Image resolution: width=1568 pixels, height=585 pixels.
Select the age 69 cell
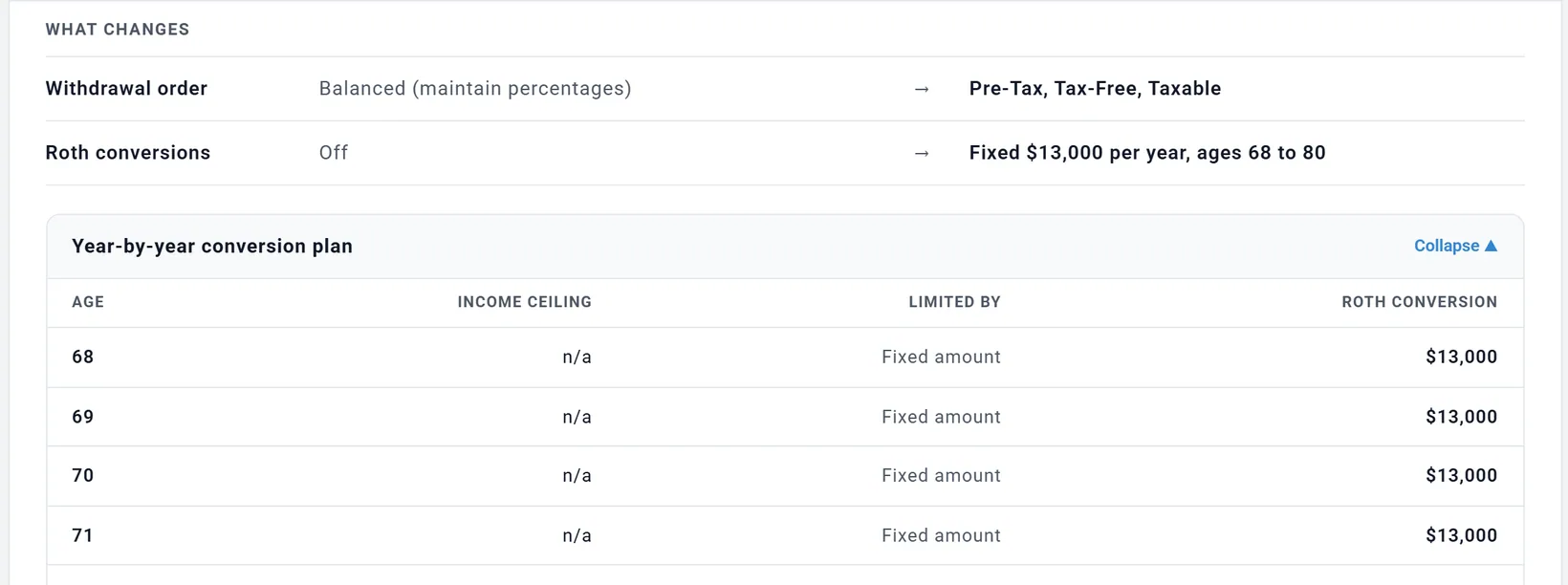point(83,417)
